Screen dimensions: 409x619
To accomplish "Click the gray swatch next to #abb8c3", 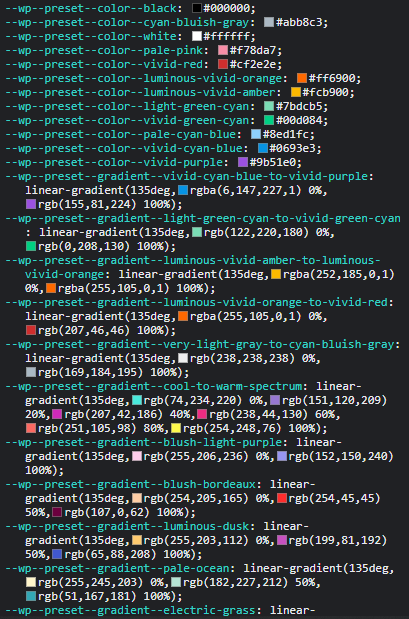I will point(269,22).
